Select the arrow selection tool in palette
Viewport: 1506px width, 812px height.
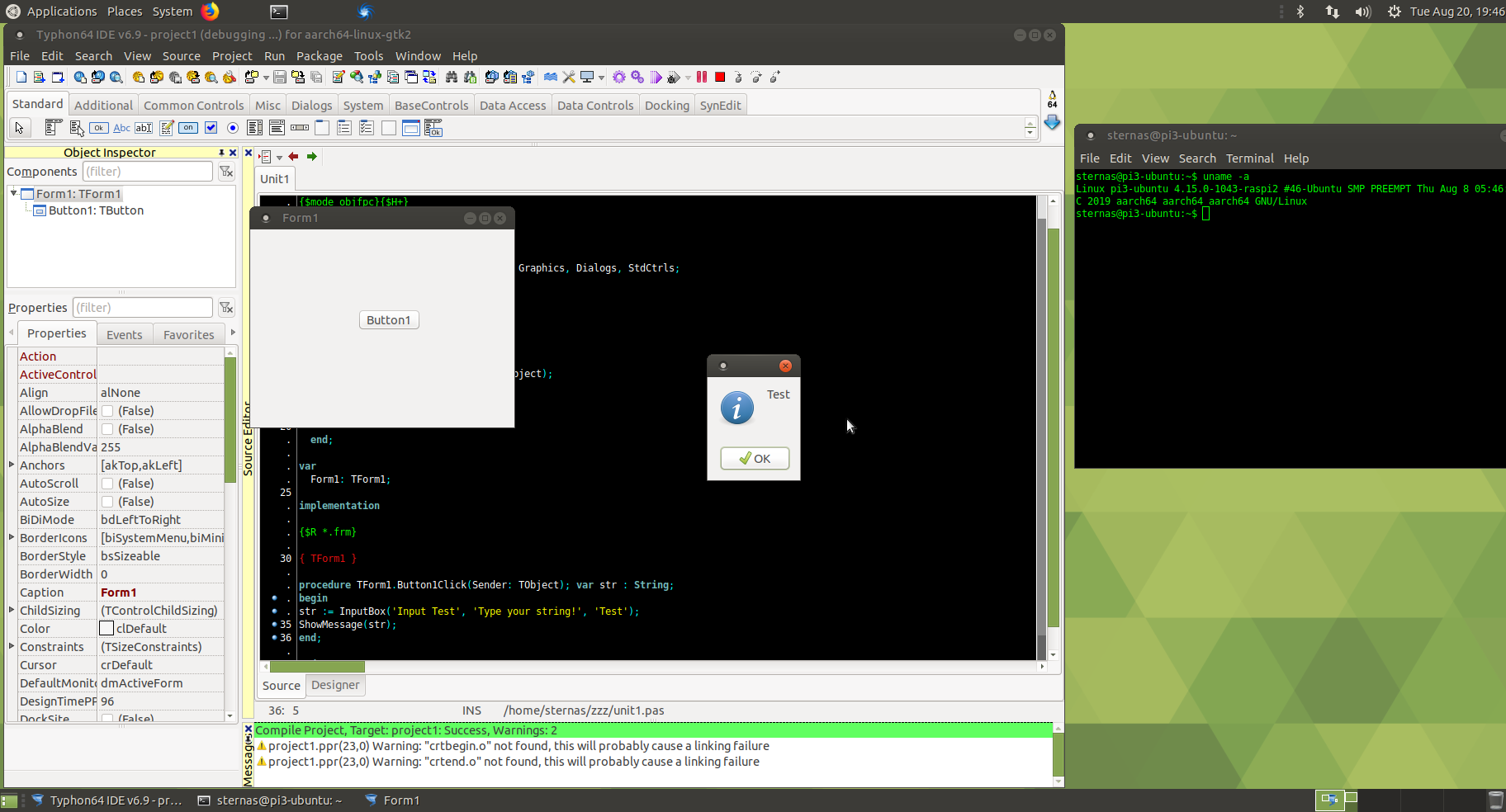pyautogui.click(x=19, y=128)
